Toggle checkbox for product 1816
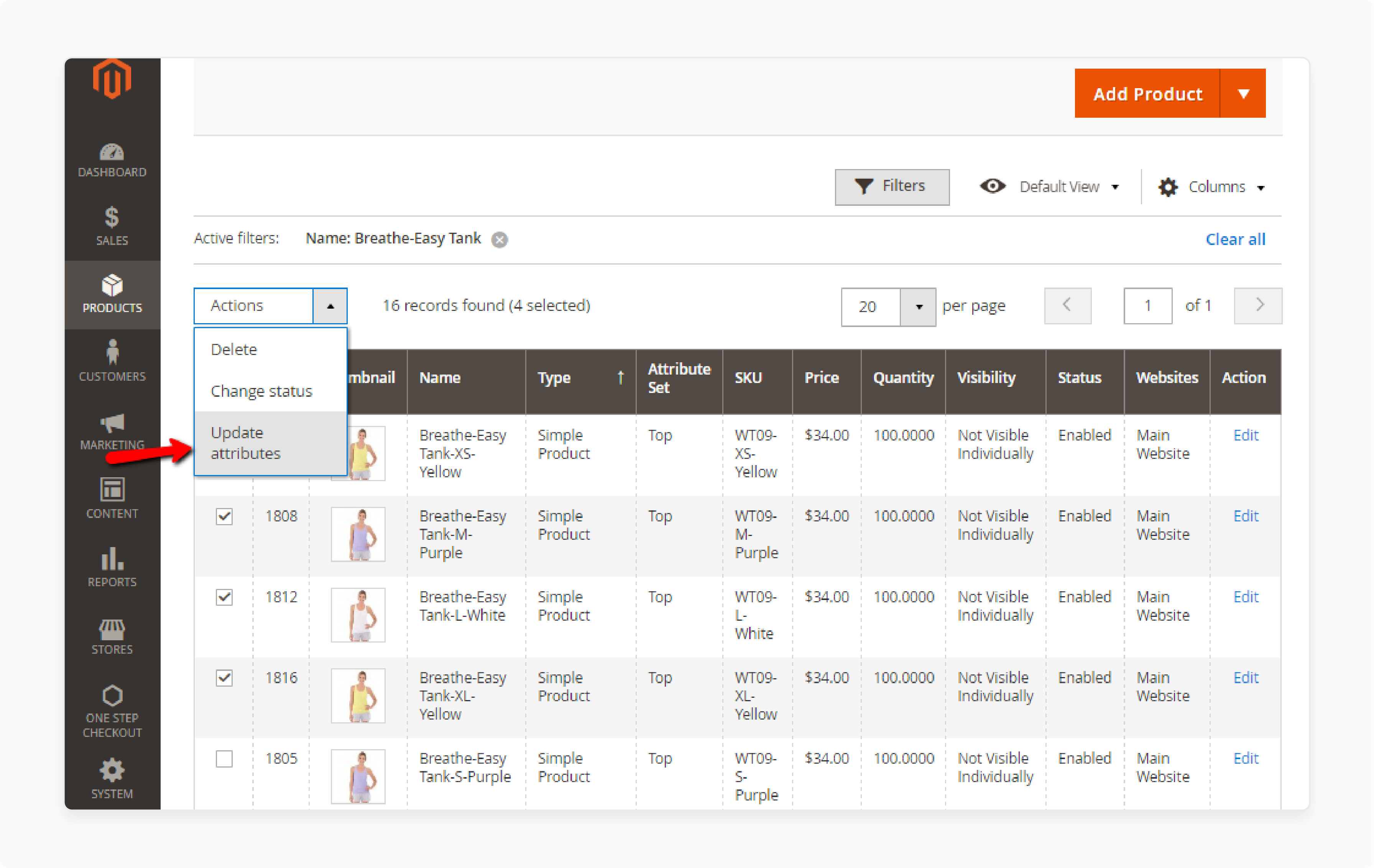This screenshot has height=868, width=1374. 224,678
